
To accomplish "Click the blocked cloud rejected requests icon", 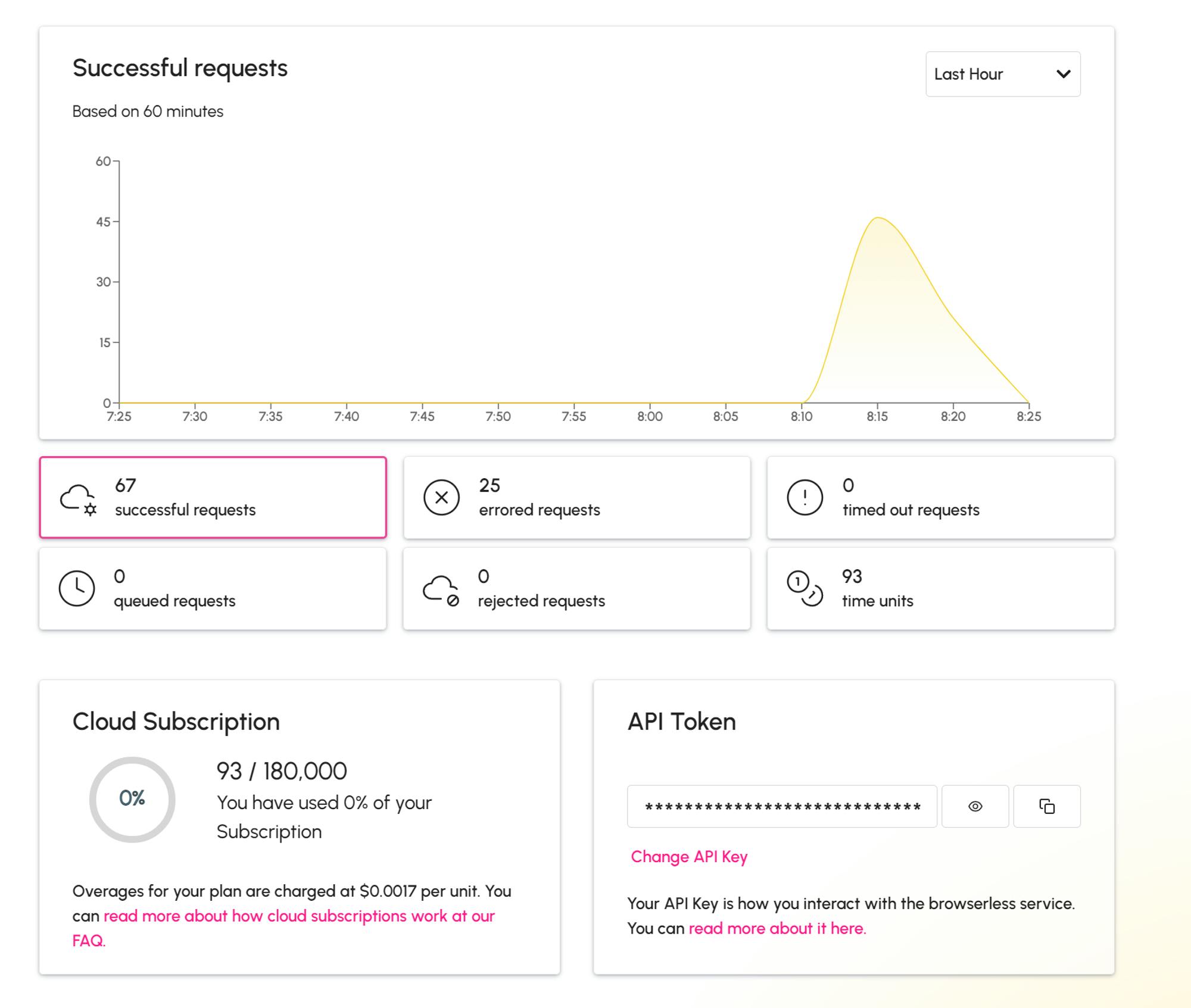I will click(x=441, y=589).
